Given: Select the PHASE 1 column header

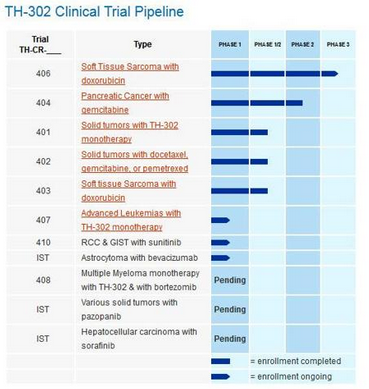Looking at the screenshot, I should tap(230, 44).
